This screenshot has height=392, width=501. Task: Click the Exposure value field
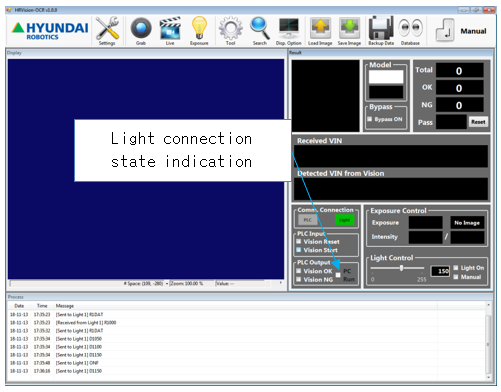point(425,222)
